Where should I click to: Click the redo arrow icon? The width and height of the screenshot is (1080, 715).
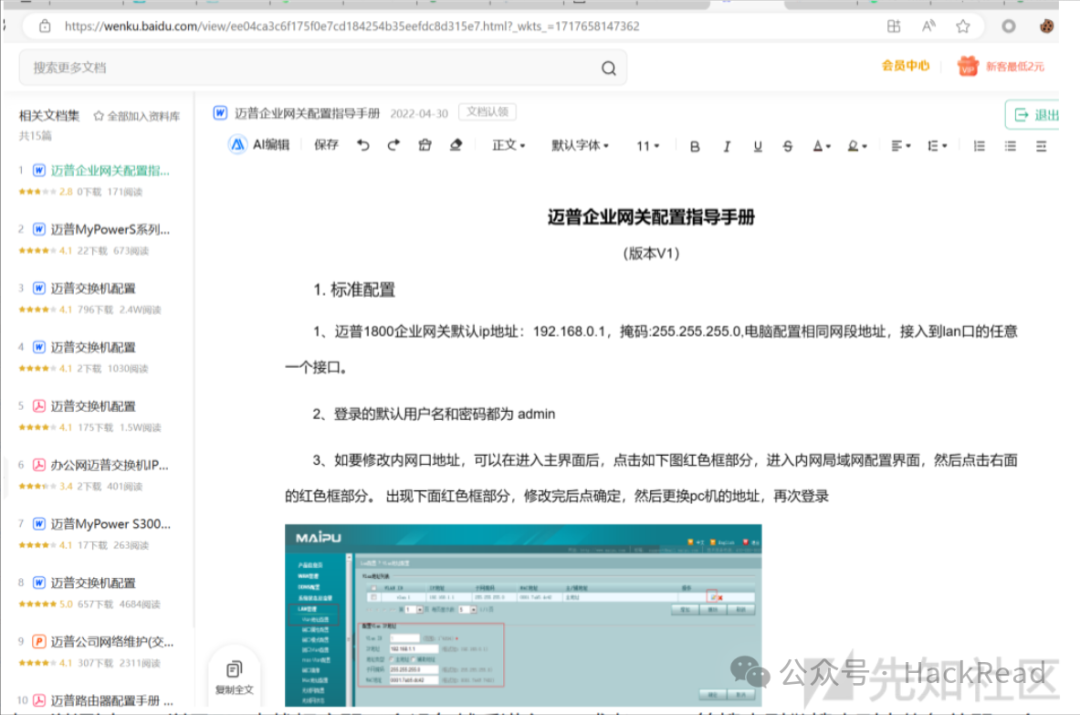coord(393,145)
